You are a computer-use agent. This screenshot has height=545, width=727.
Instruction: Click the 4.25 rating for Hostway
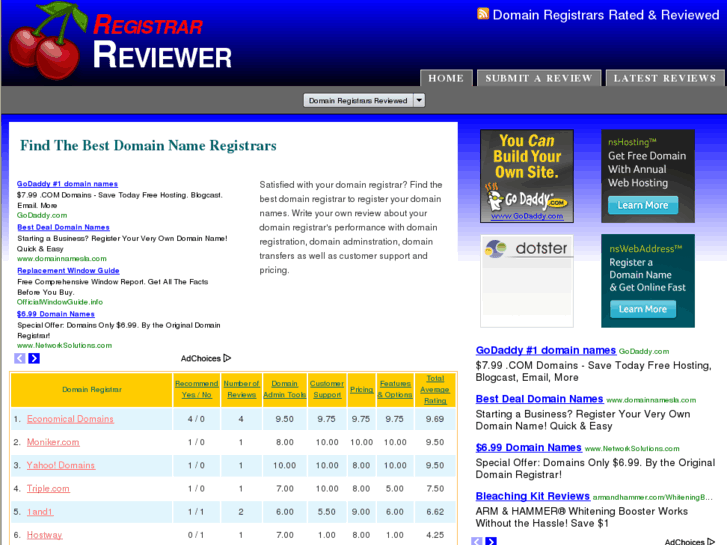coord(435,535)
